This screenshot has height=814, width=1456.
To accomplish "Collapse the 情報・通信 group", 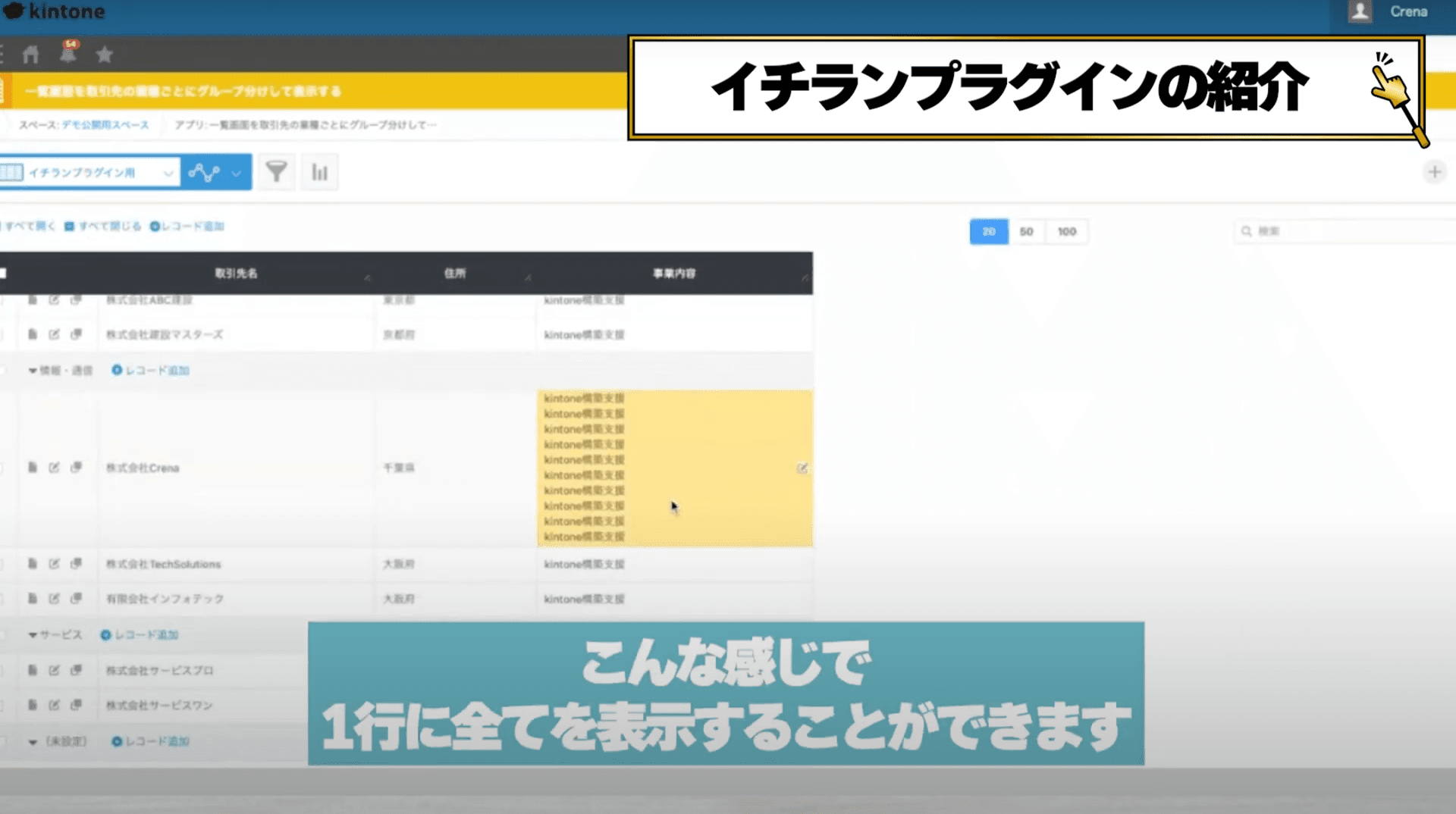I will pyautogui.click(x=33, y=371).
